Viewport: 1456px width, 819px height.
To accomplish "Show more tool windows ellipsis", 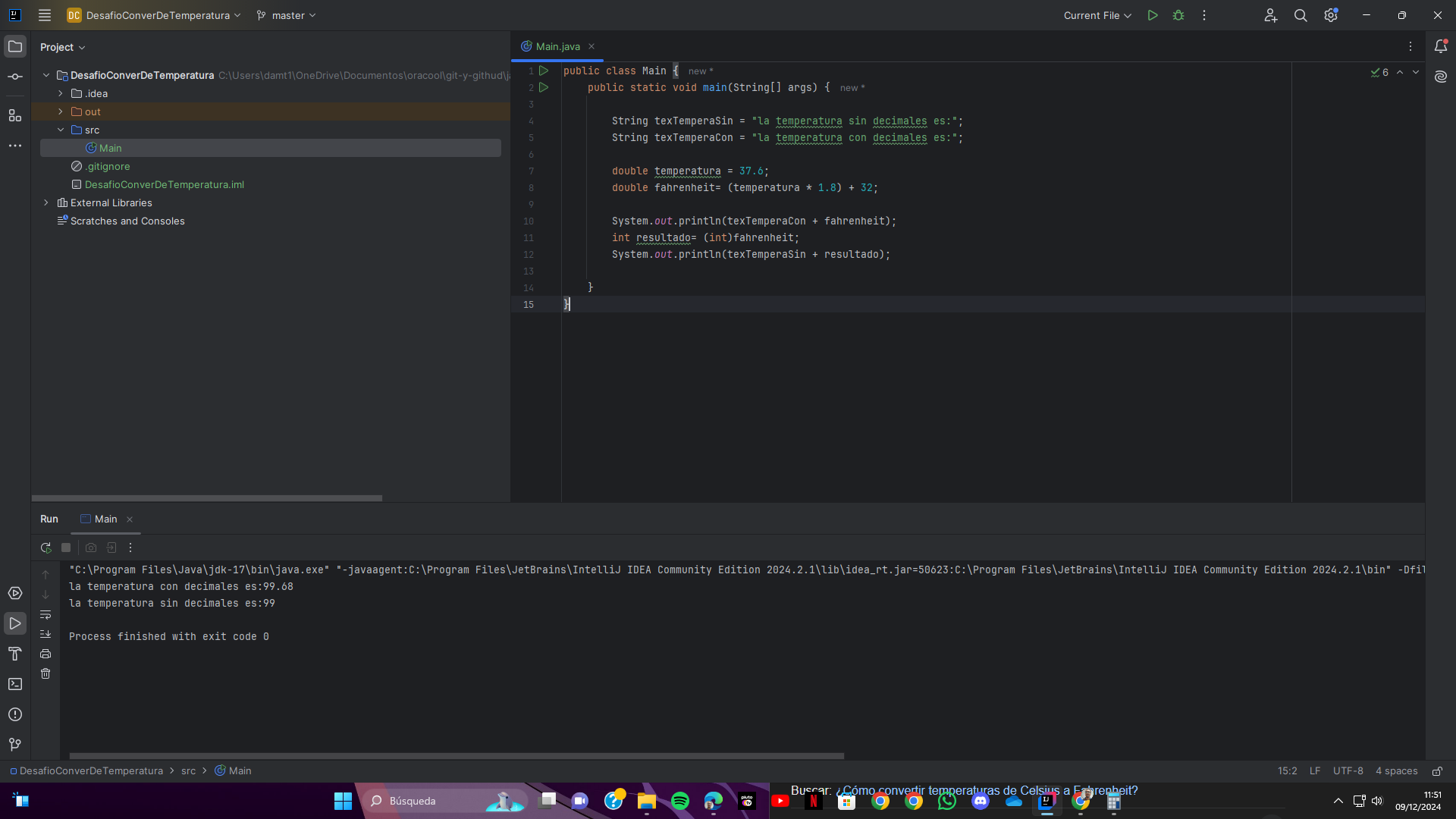I will [x=15, y=146].
